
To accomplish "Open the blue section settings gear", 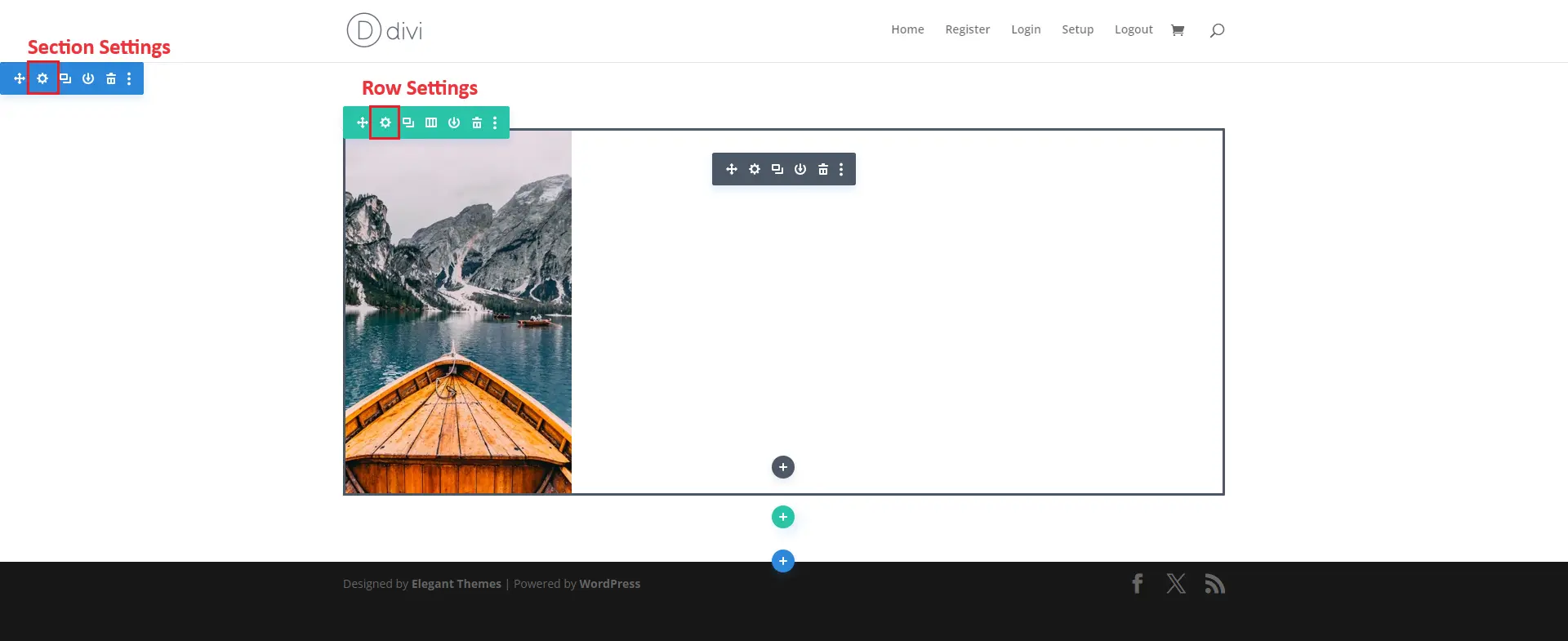I will pos(42,78).
